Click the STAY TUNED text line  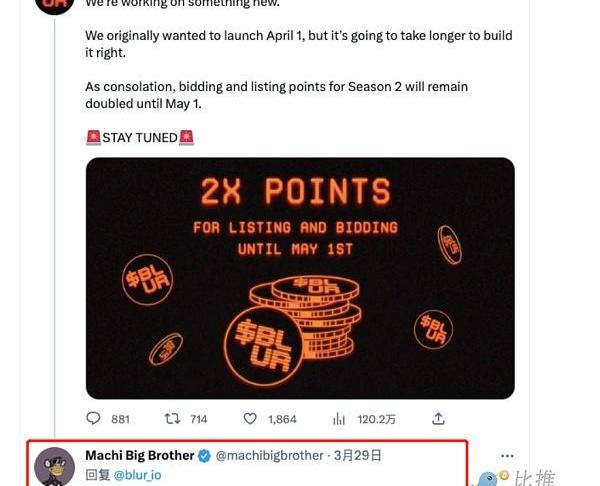[139, 137]
